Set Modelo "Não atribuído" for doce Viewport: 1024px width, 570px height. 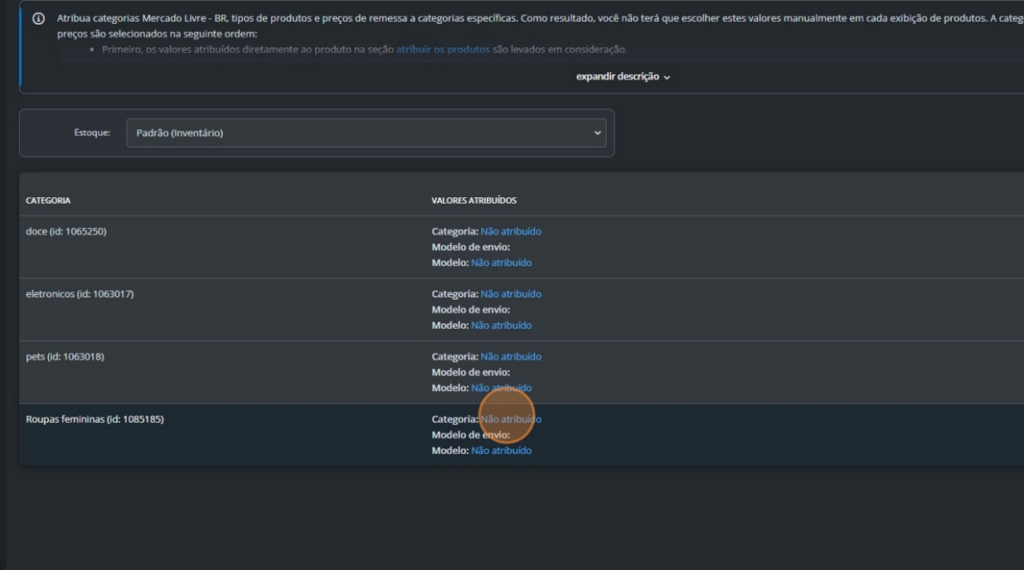coord(501,262)
